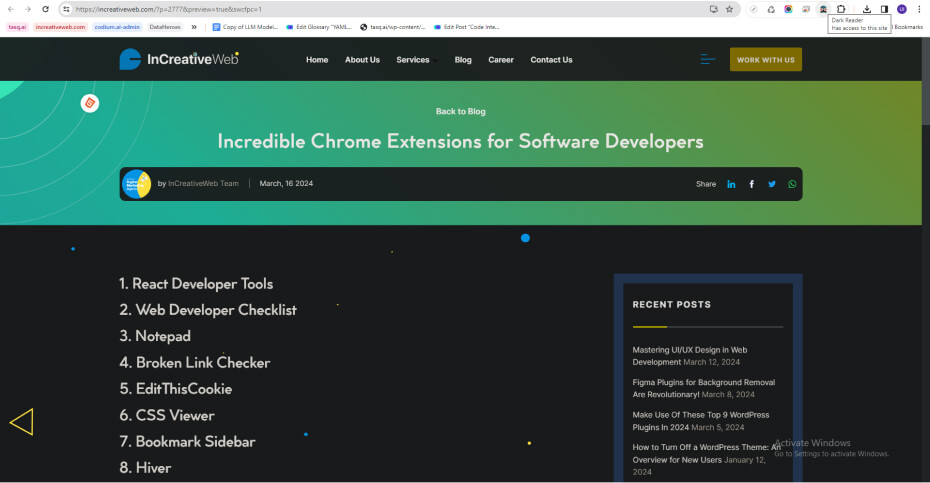
Task: Click the Dark Reader extension icon
Action: 823,9
